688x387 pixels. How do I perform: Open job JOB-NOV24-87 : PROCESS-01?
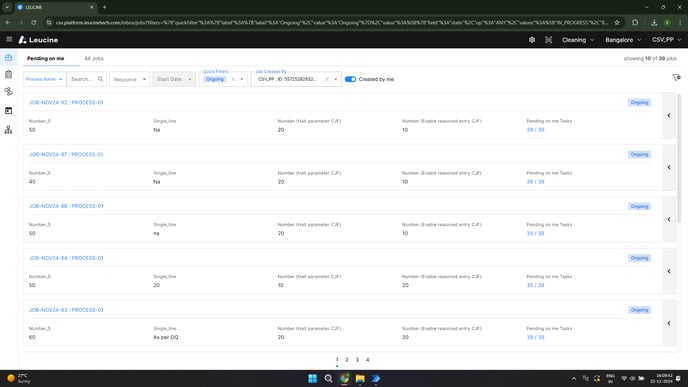pos(66,154)
